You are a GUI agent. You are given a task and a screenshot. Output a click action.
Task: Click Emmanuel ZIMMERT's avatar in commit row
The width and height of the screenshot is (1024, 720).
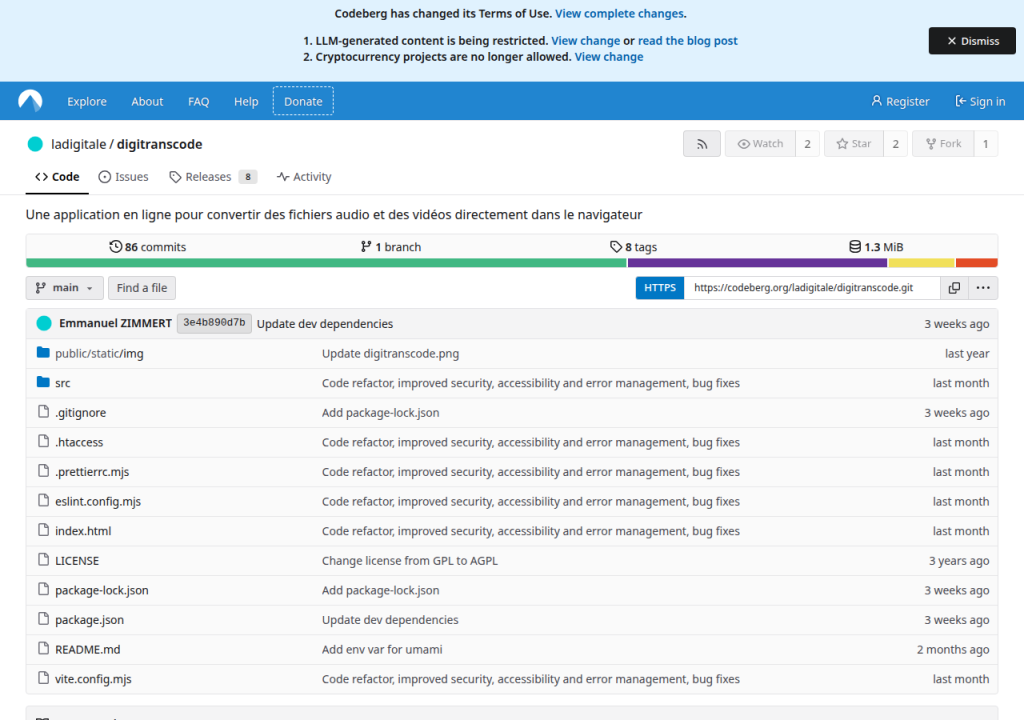point(44,323)
